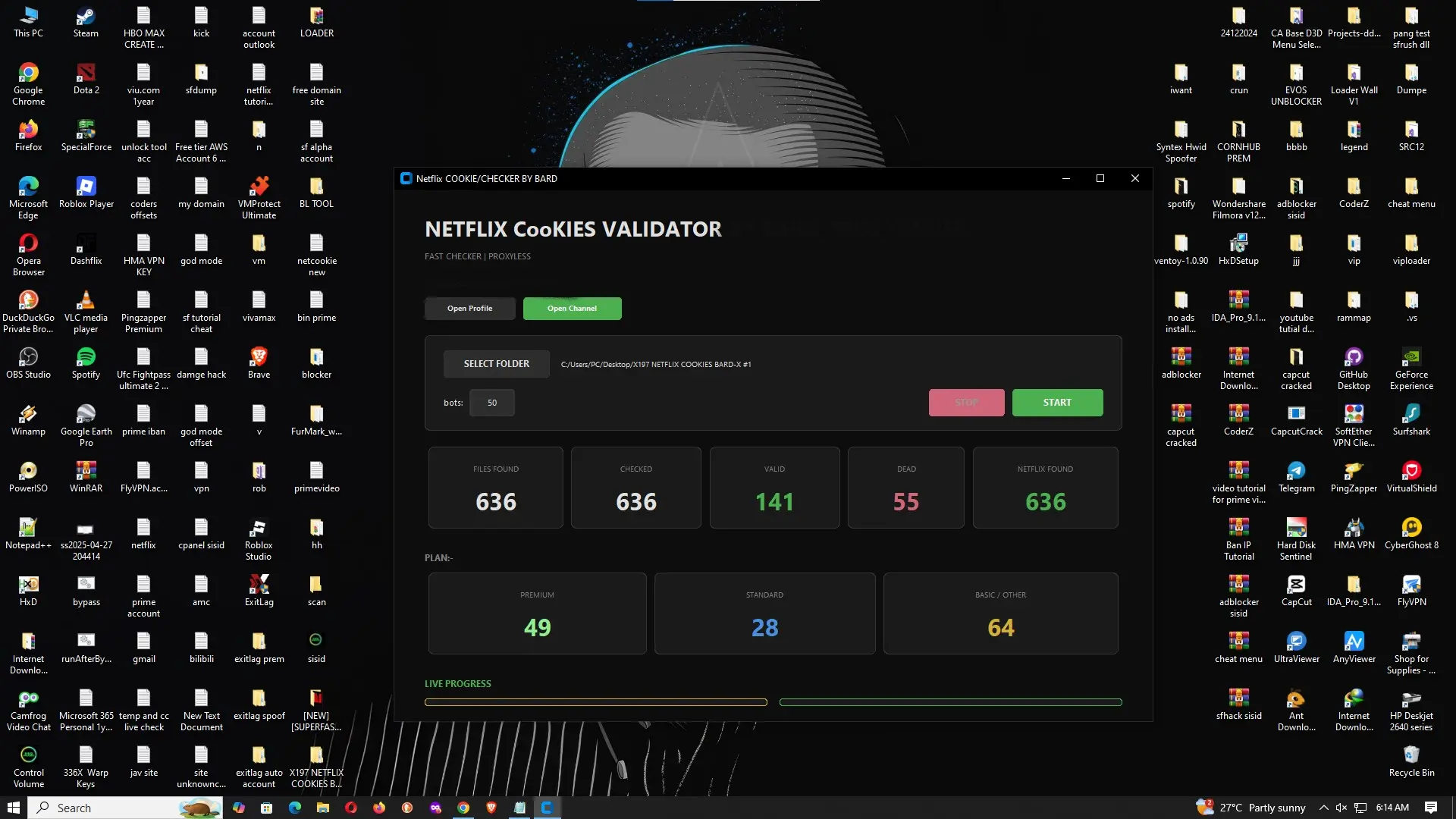Click the pink STOP button
Image resolution: width=1456 pixels, height=819 pixels.
click(966, 403)
